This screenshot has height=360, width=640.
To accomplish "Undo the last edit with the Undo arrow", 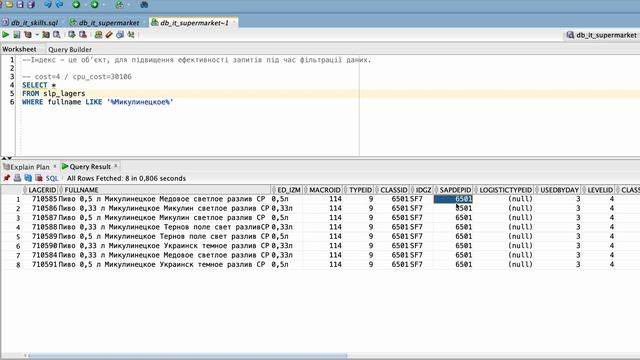I will (x=48, y=4).
